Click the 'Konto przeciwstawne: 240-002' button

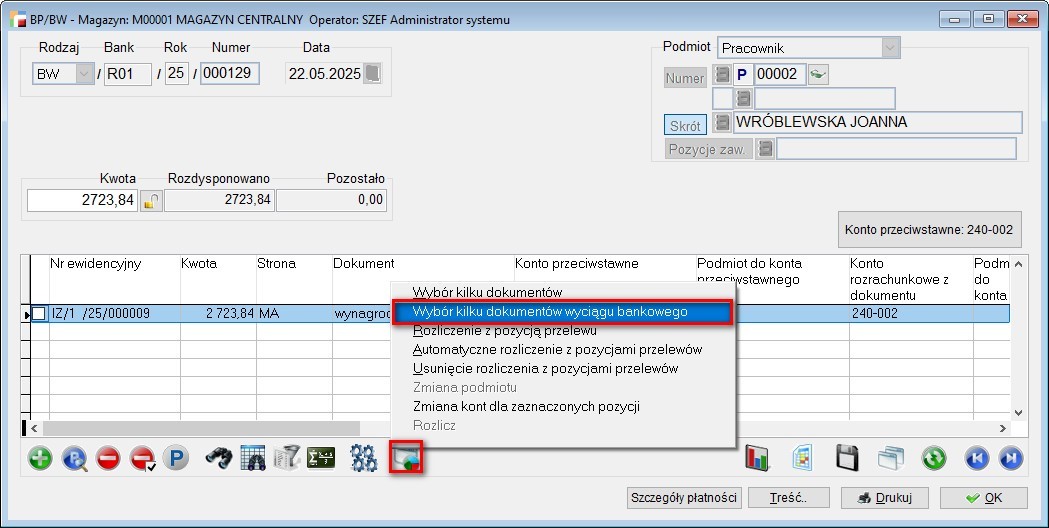point(929,230)
